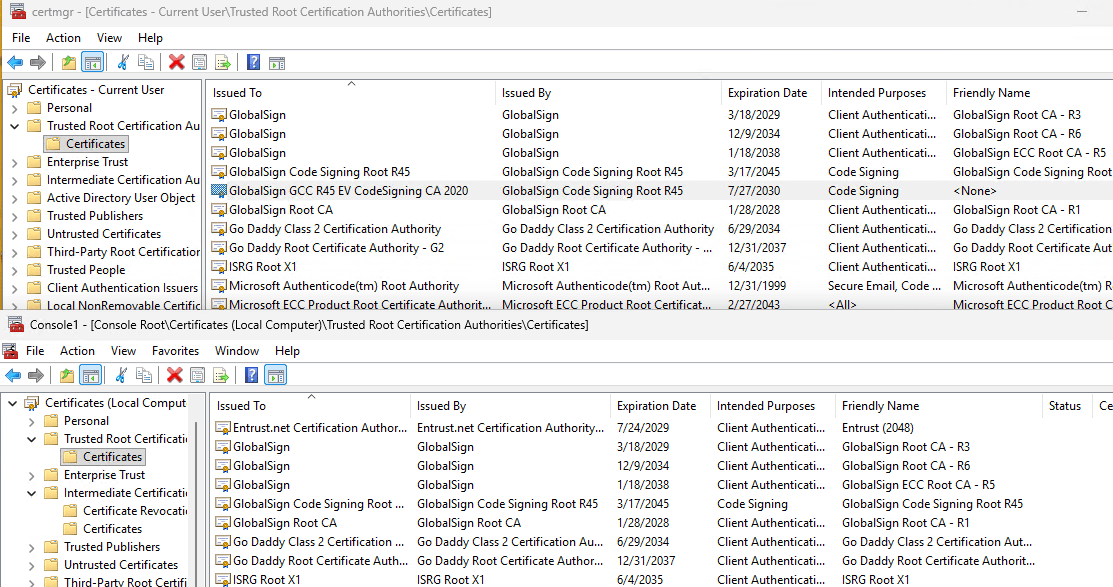Screen dimensions: 1113x587
Task: Click red Delete X in certmgr toolbar
Action: tap(177, 62)
